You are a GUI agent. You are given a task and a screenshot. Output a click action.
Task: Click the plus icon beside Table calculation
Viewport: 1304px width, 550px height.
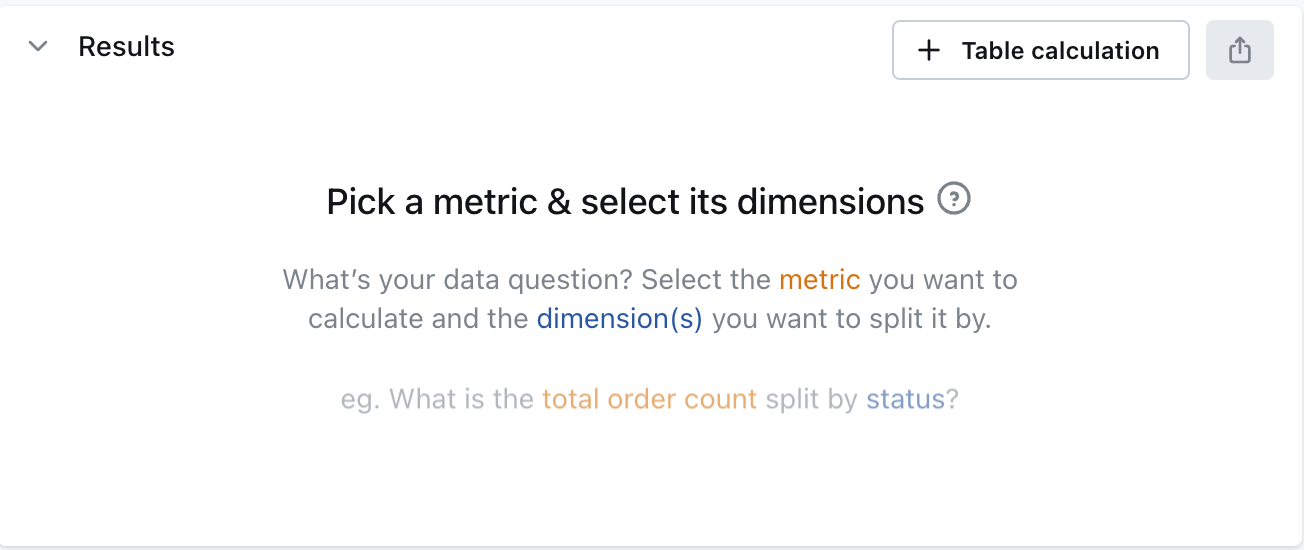point(929,50)
